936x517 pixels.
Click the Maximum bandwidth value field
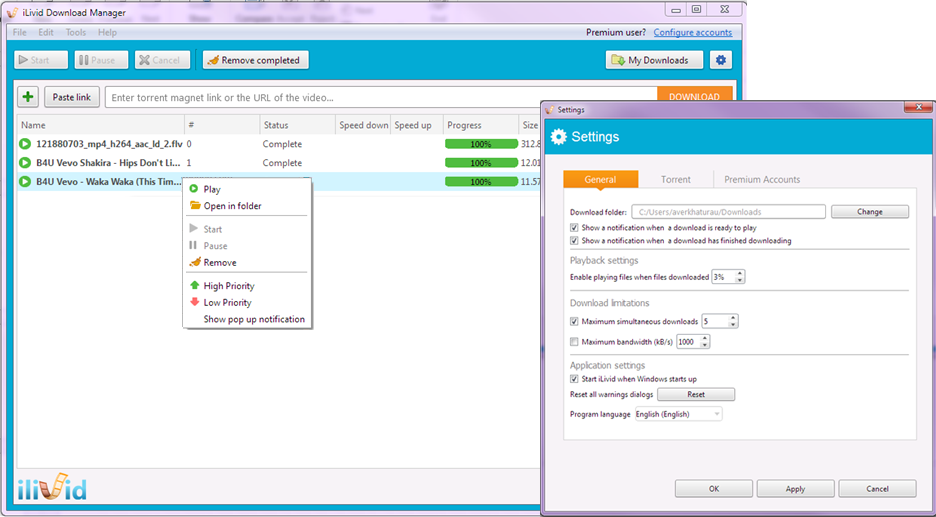point(688,342)
